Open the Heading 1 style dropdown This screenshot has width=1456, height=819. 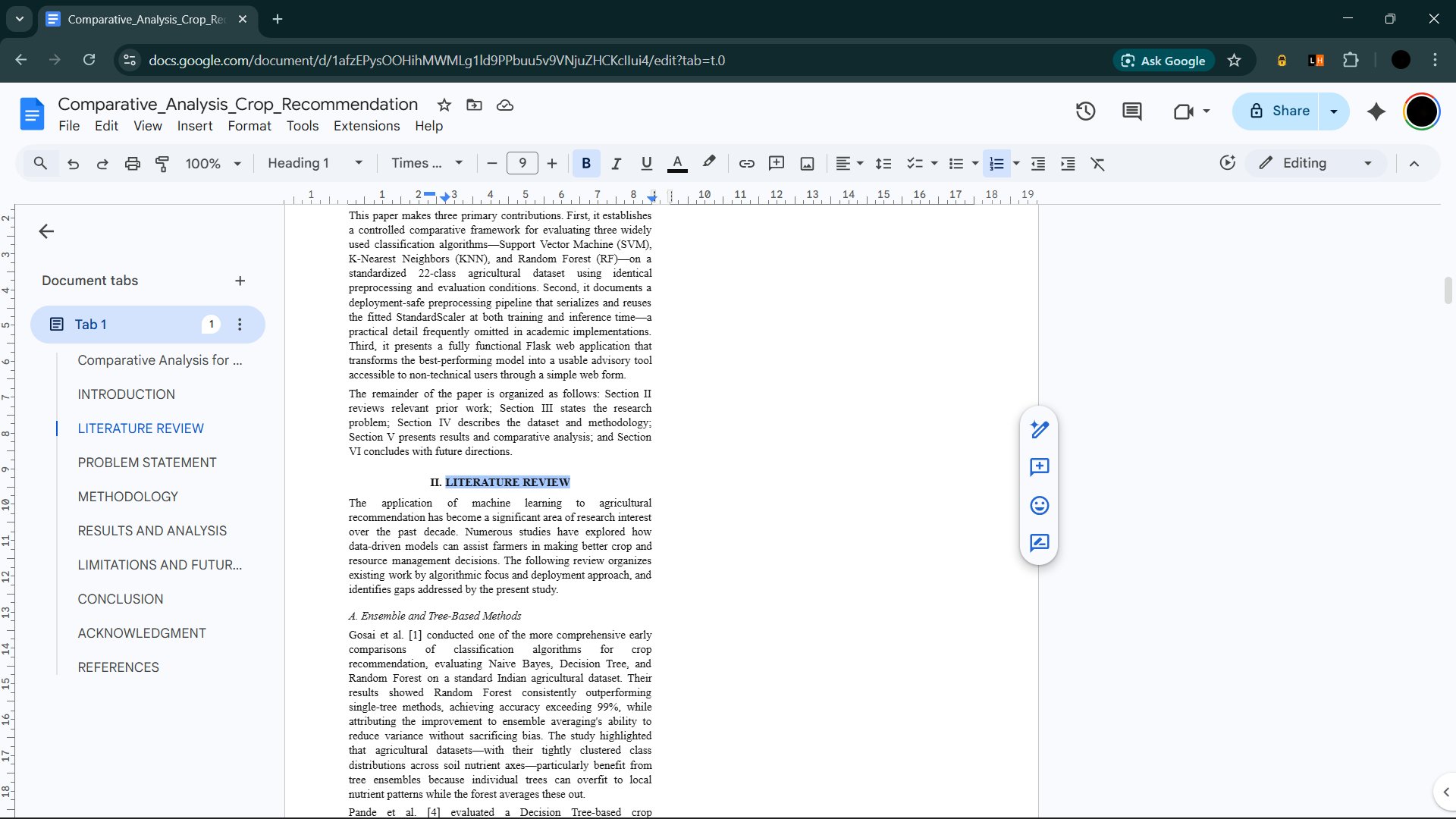315,163
